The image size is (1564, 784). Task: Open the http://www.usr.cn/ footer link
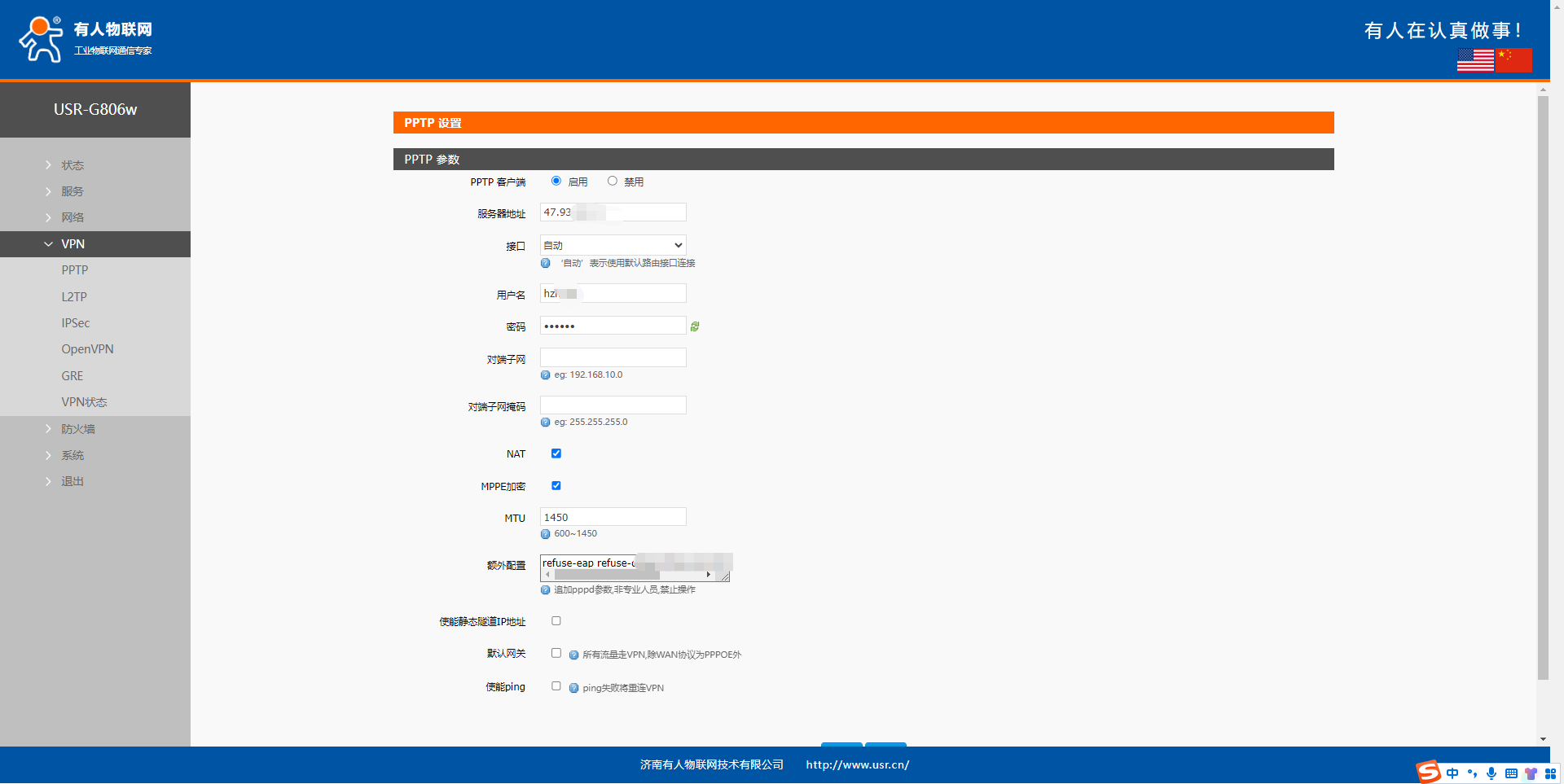pos(857,764)
